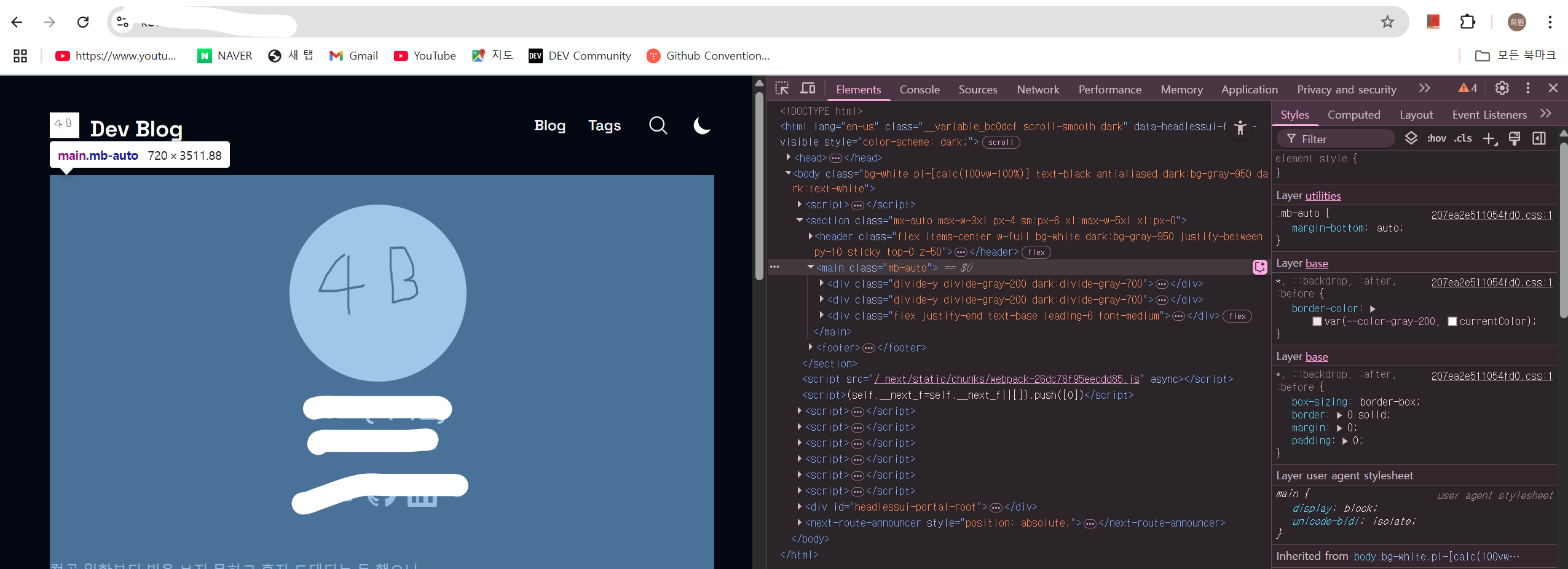Open the Chrome extensions puzzle icon
Image resolution: width=1568 pixels, height=569 pixels.
pos(1468,22)
